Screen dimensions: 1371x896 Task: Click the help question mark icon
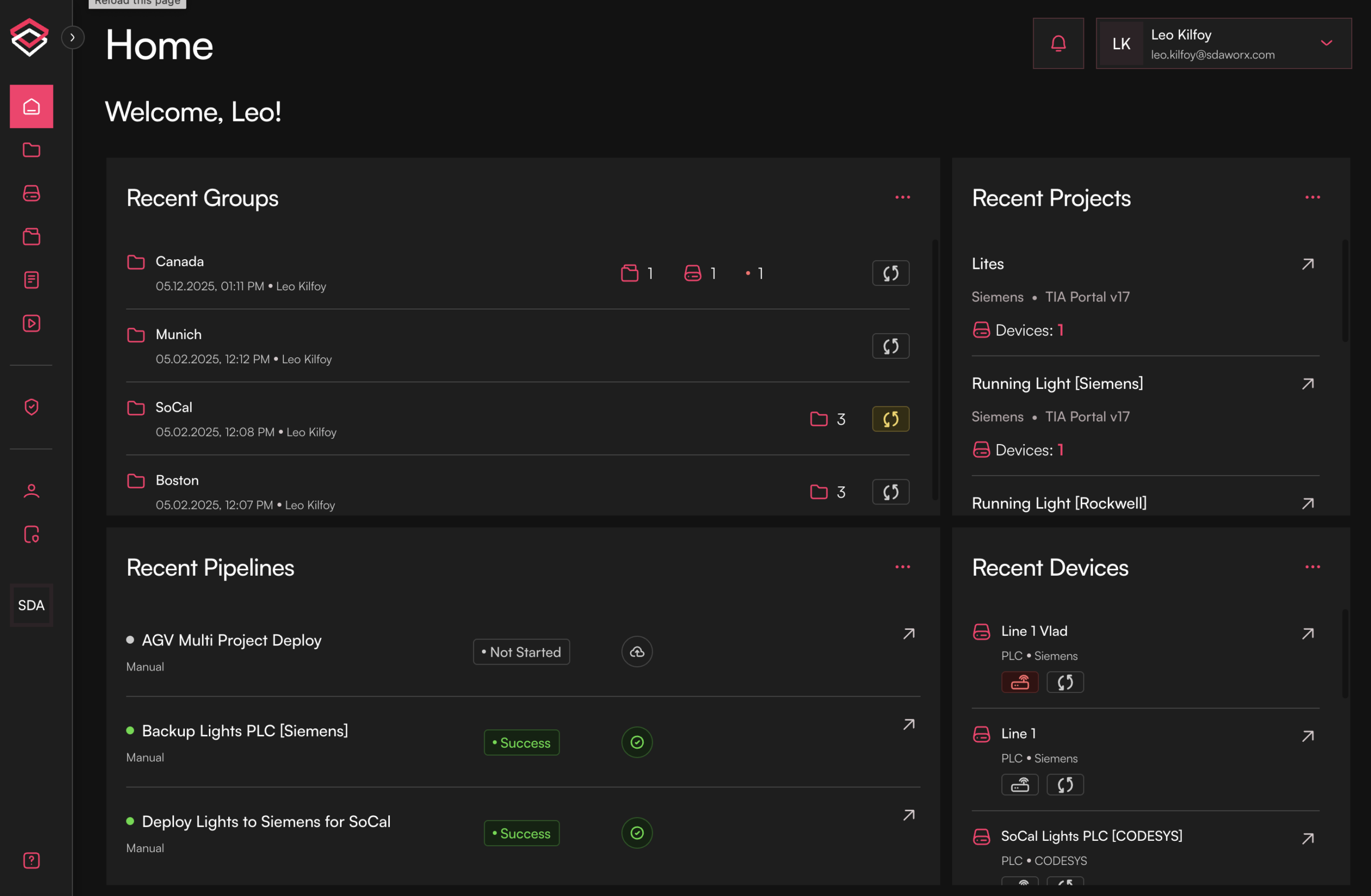point(31,860)
